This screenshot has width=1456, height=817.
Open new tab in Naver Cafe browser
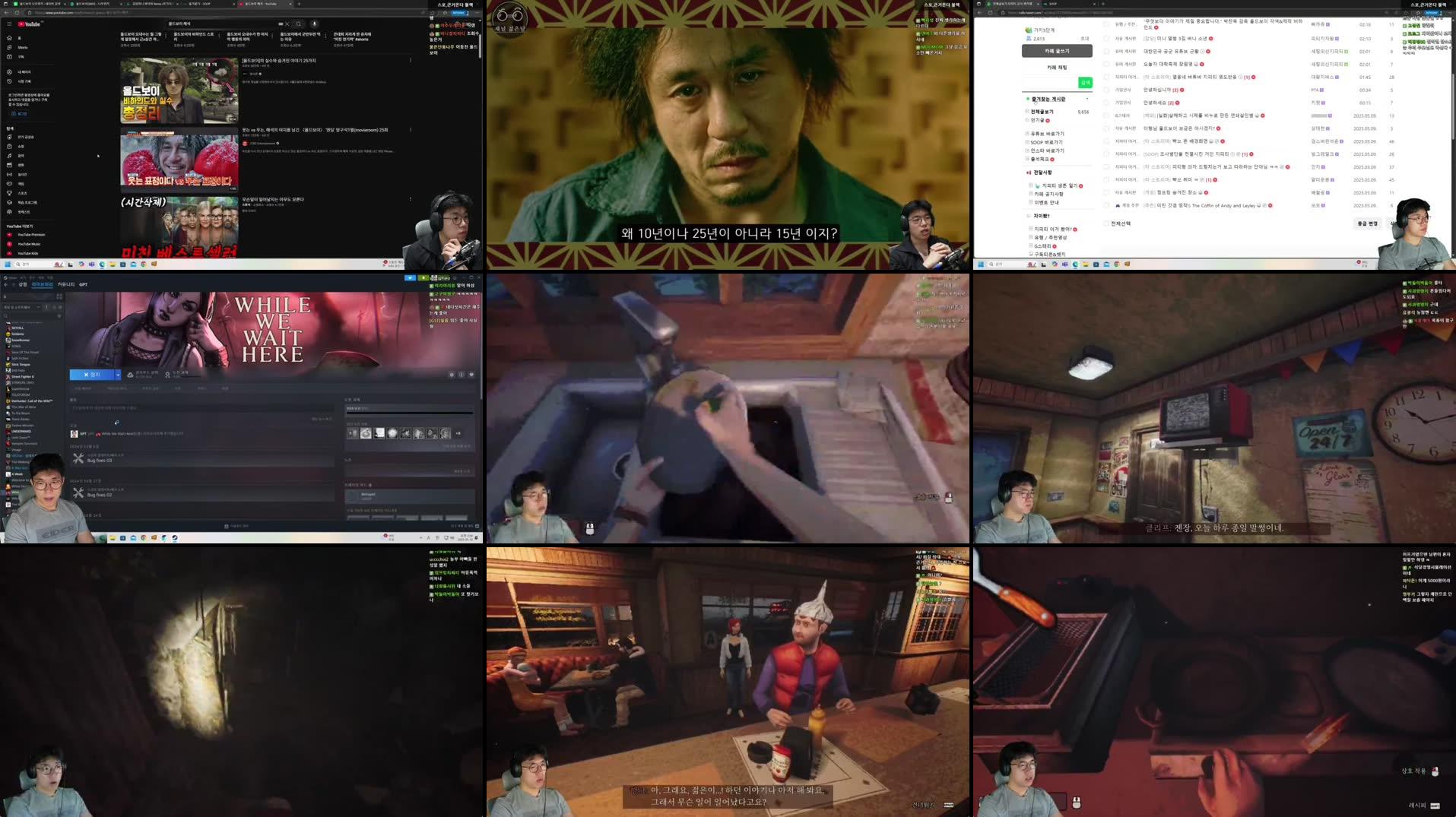click(x=1103, y=4)
